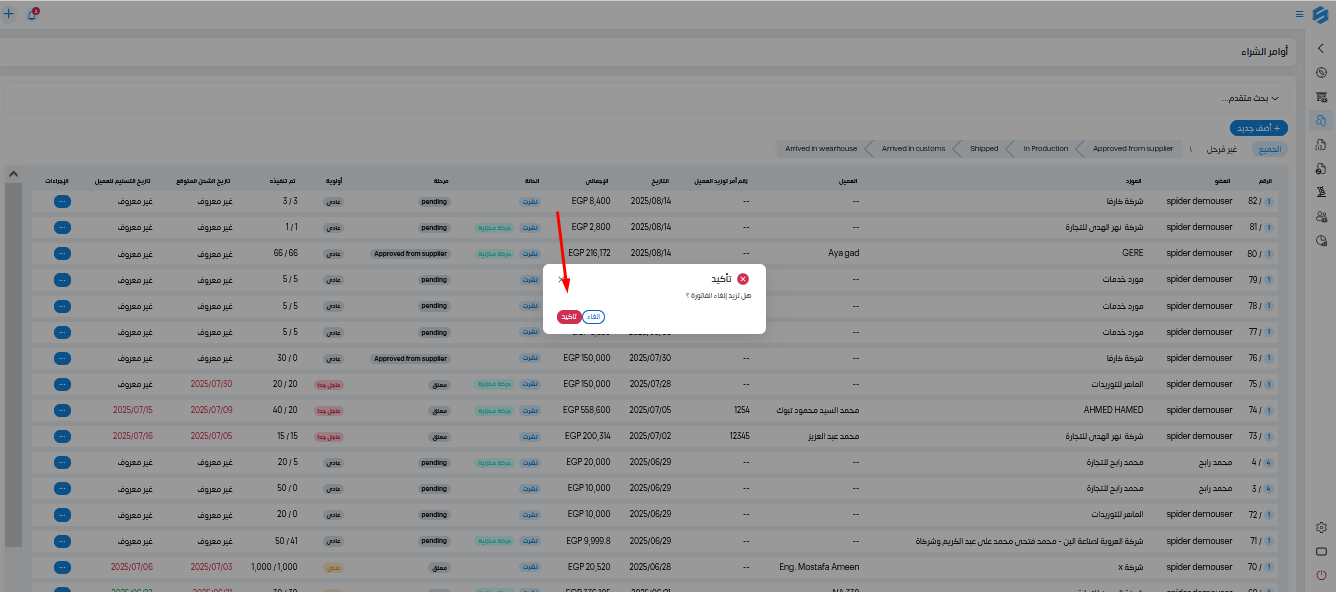Open the users icon in sidebar
Screen dimensions: 1336x592
coord(1321,216)
